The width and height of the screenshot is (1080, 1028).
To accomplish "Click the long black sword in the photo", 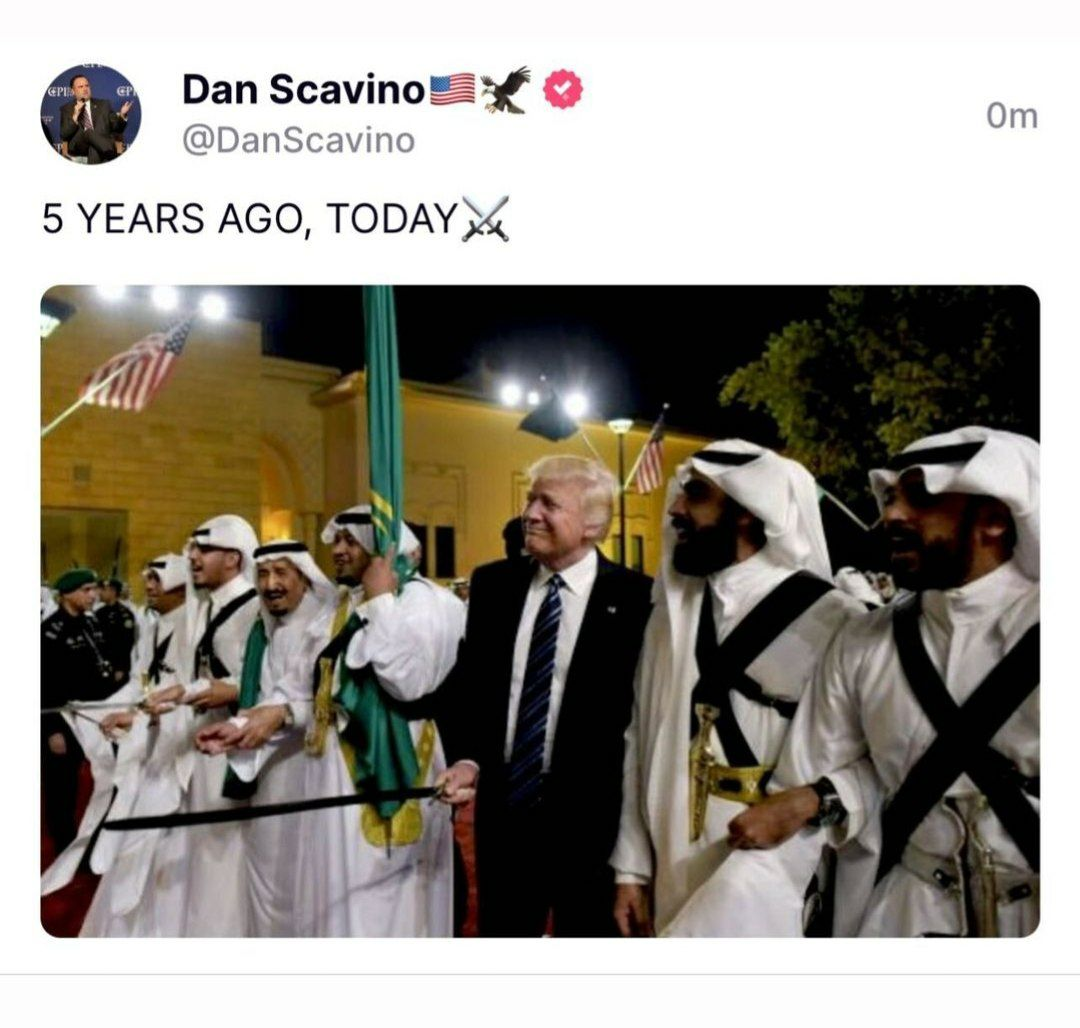I will 272,809.
